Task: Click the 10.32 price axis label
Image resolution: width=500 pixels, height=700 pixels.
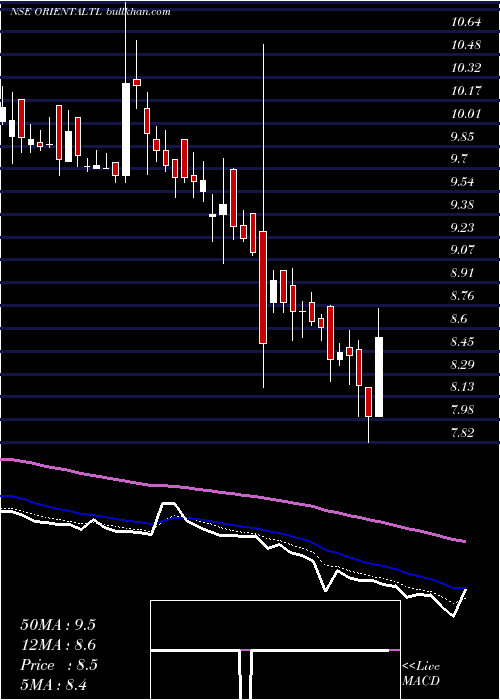Action: click(466, 68)
